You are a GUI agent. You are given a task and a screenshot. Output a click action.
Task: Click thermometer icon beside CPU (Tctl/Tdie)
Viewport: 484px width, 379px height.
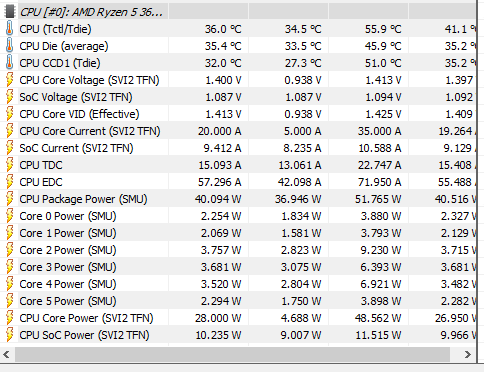10,29
